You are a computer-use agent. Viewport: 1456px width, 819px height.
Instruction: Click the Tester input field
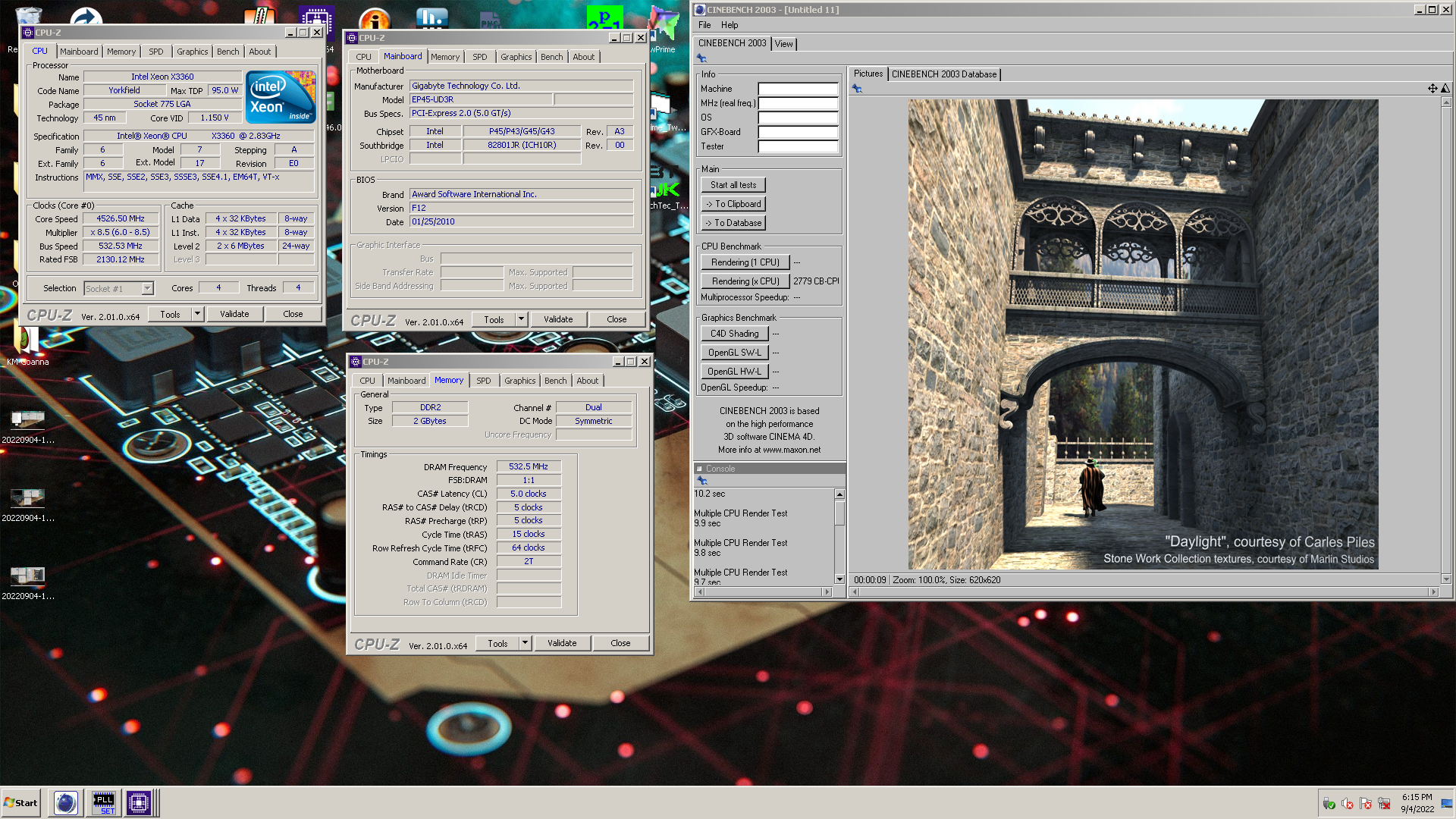[798, 146]
